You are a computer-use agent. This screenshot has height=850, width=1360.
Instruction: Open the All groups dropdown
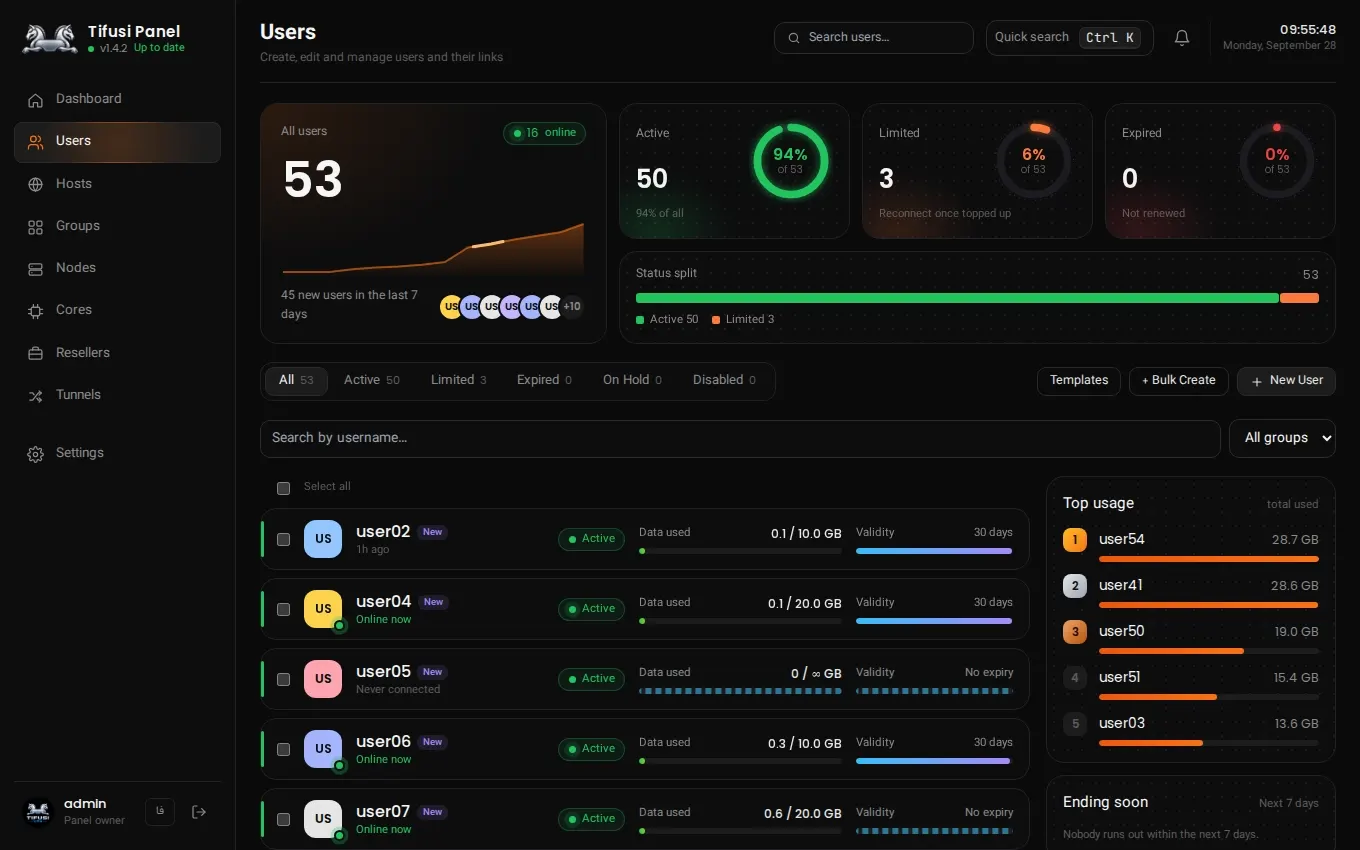point(1282,438)
